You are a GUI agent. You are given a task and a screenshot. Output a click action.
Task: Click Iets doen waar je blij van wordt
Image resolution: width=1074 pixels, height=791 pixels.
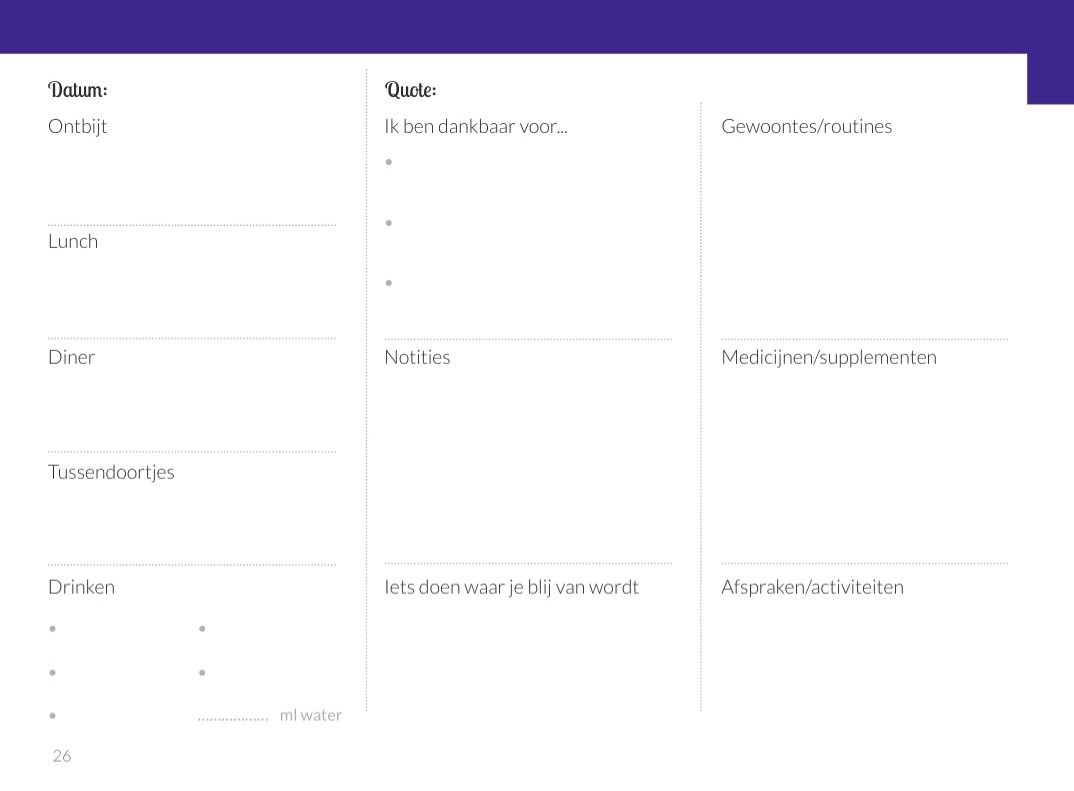tap(511, 588)
